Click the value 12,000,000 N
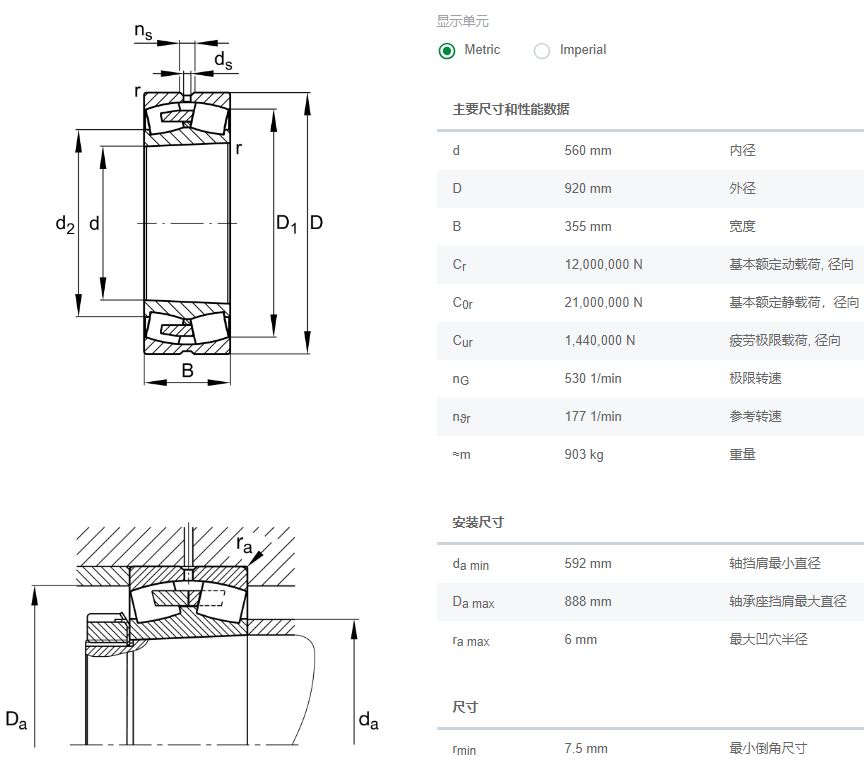This screenshot has height=768, width=864. click(603, 264)
